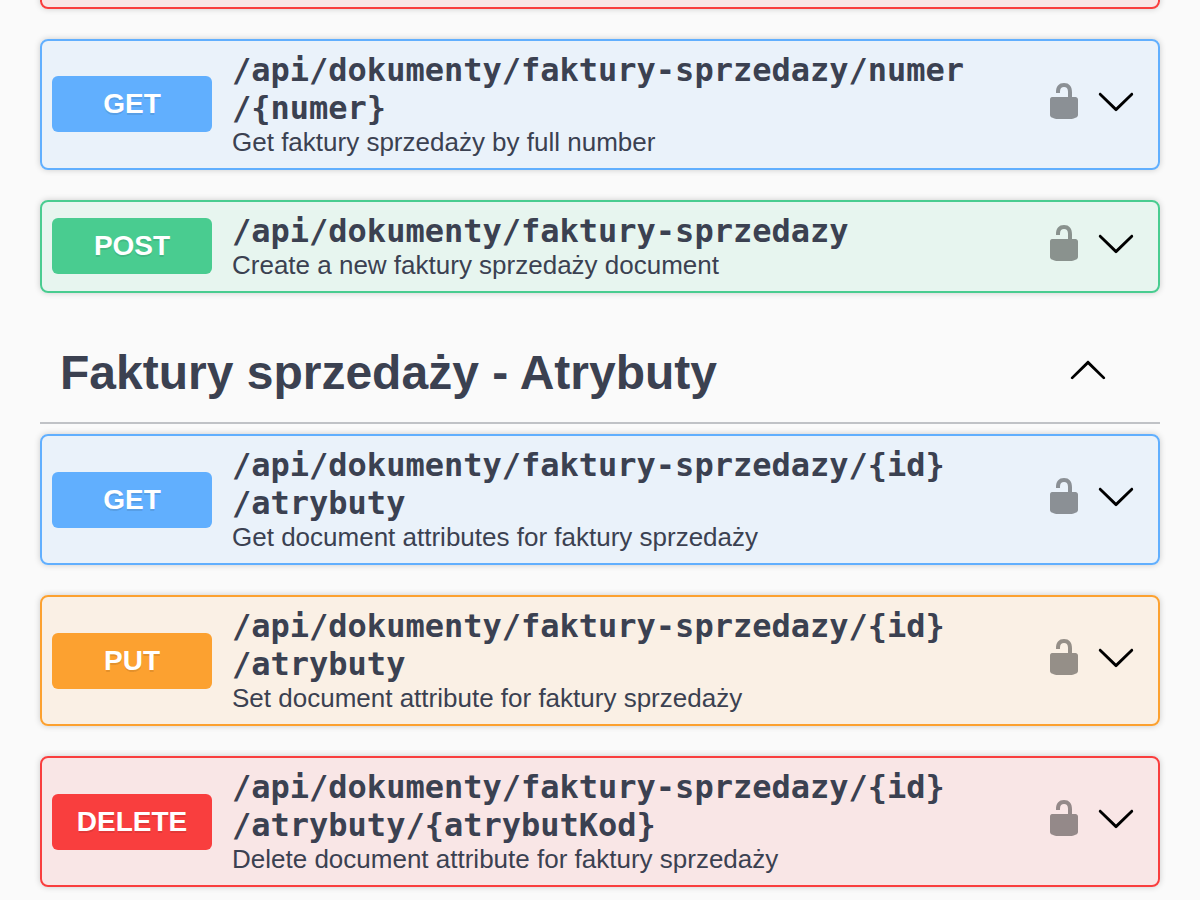Select the GET method badge for numer endpoint

coord(131,103)
